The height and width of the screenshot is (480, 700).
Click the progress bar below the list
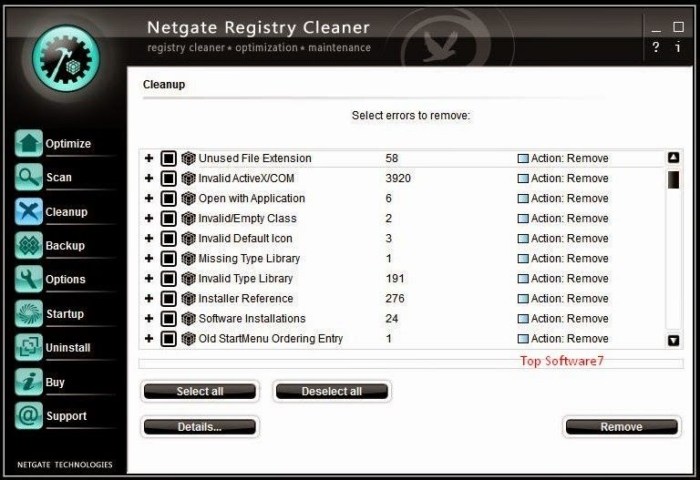(411, 363)
